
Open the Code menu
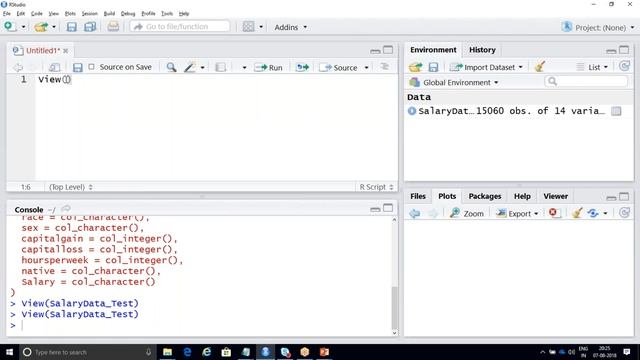(37, 13)
